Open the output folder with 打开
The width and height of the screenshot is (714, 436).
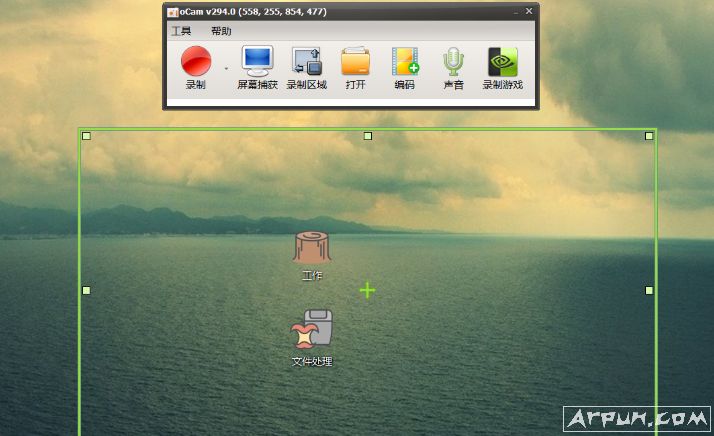click(x=355, y=67)
